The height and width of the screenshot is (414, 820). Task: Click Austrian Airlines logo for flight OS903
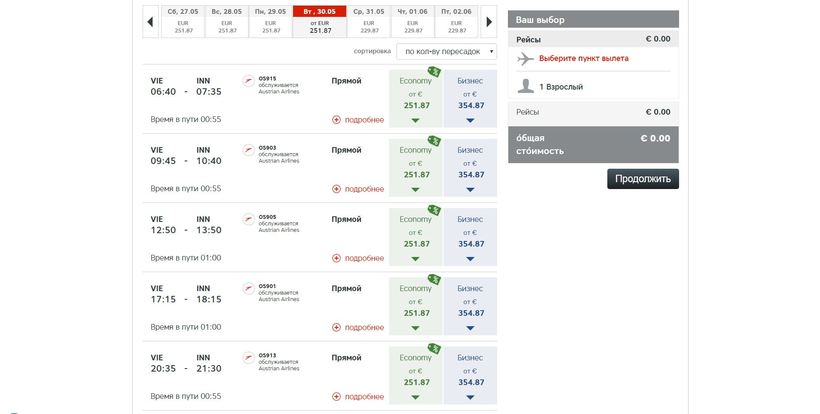click(249, 150)
